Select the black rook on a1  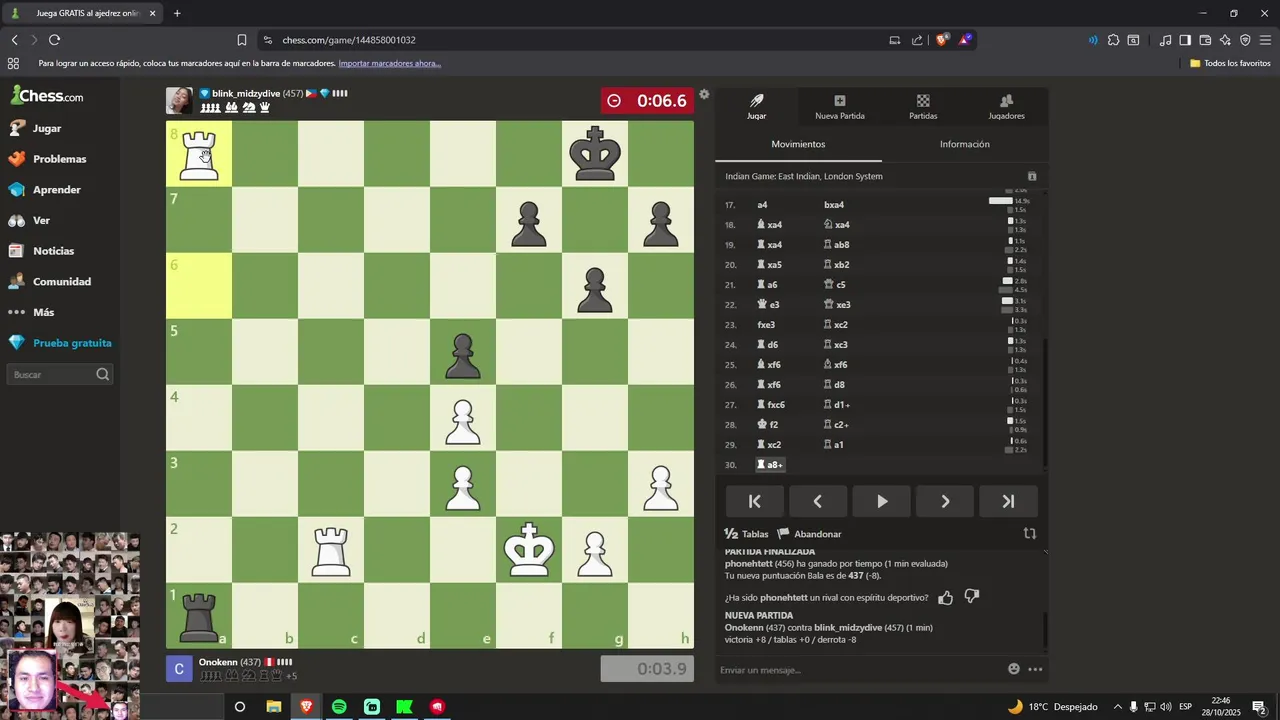pyautogui.click(x=199, y=616)
